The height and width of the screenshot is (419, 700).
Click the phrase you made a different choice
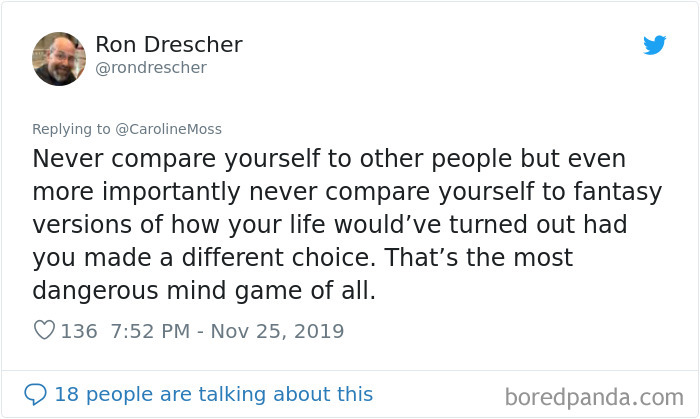[x=204, y=258]
